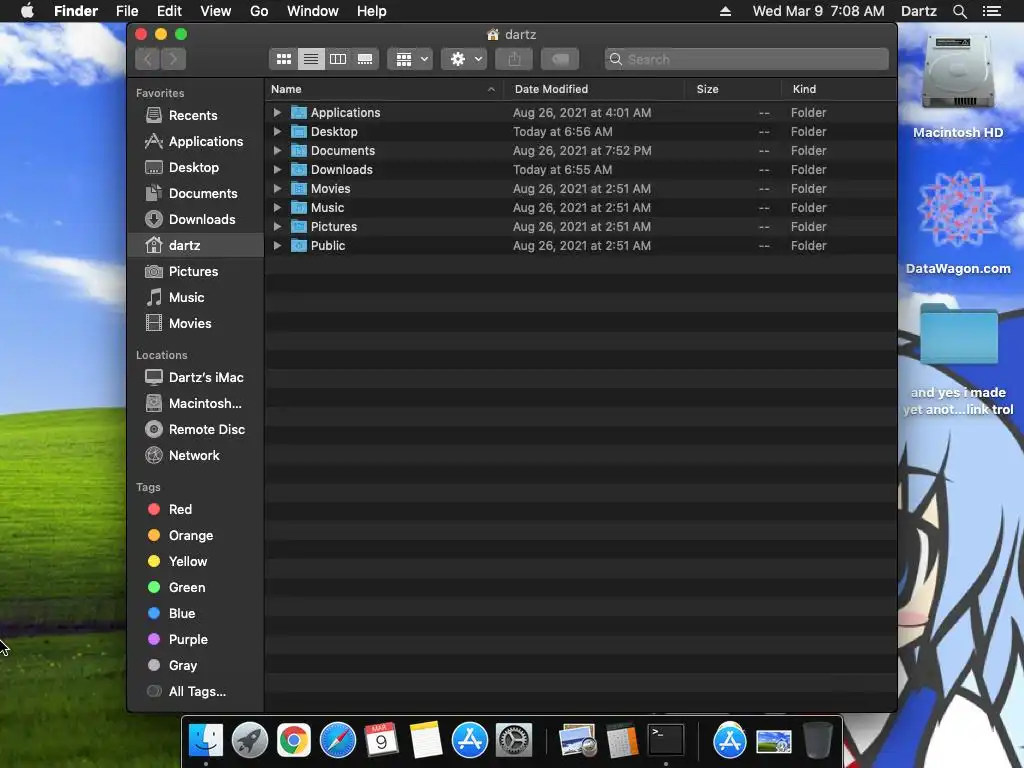Select Music in sidebar Favorites
1024x768 pixels.
tap(195, 297)
